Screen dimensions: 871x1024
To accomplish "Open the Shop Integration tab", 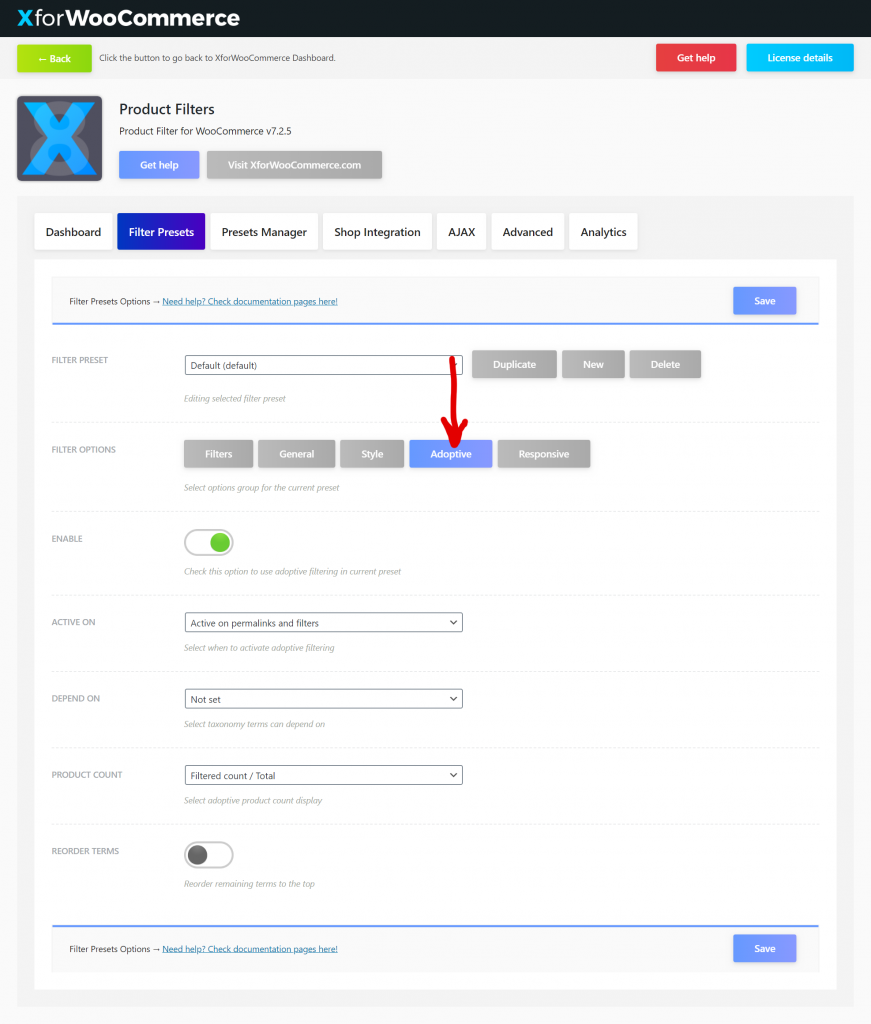I will point(377,232).
